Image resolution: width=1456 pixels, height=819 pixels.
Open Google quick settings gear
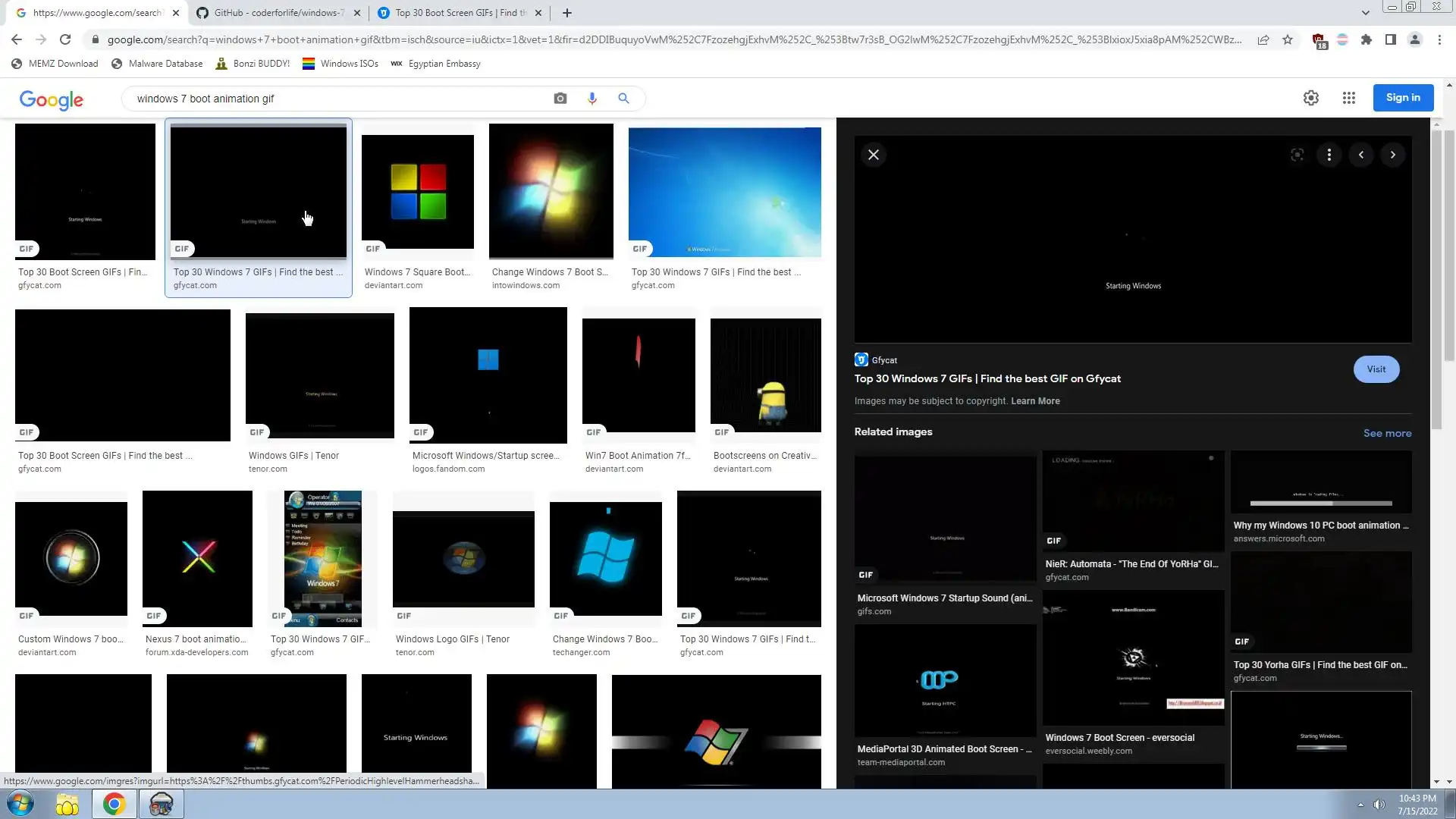coord(1310,98)
